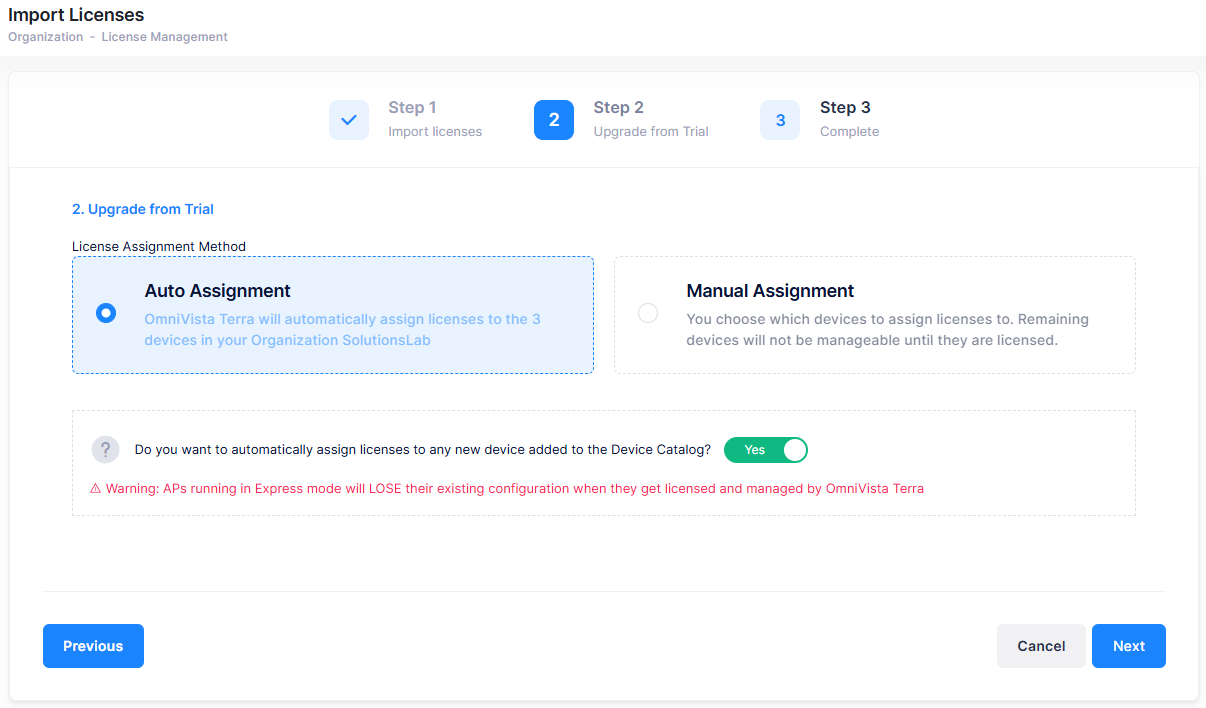Click the question mark help icon
Viewport: 1206px width, 708px height.
point(105,450)
